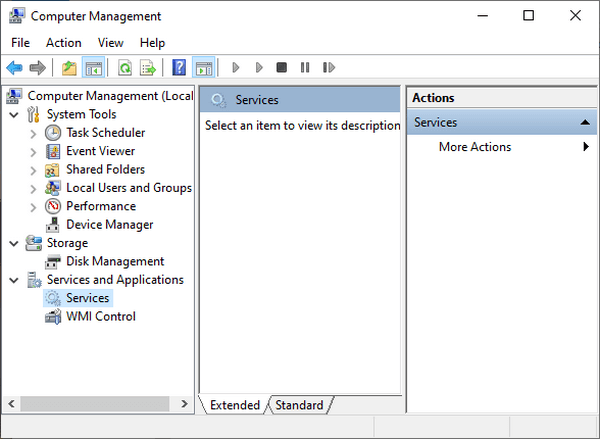Viewport: 600px width, 439px height.
Task: Click the Task Scheduler clock icon
Action: click(x=53, y=133)
